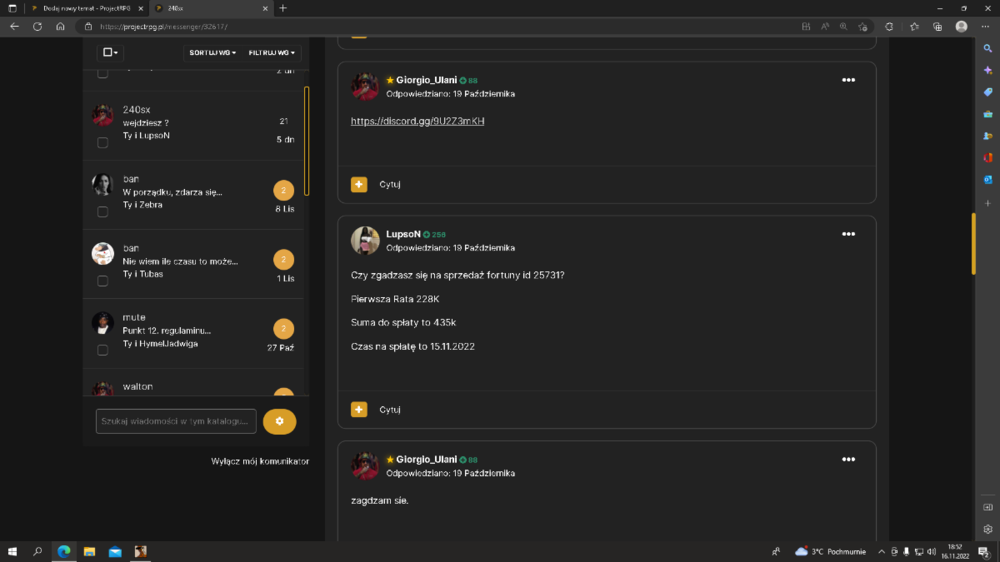Check the 'ban' Ty i Tubas conversation checkbox
Viewport: 1000px width, 562px height.
103,281
